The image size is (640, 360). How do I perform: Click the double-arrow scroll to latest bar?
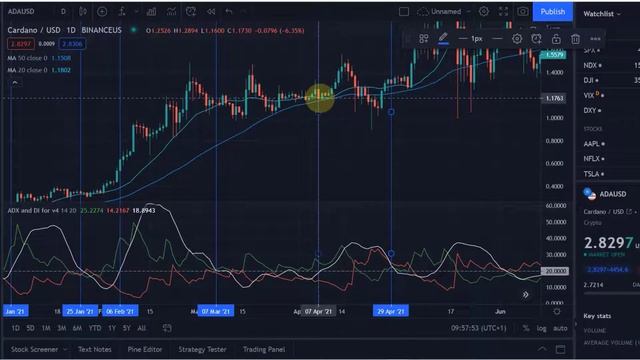(x=526, y=295)
